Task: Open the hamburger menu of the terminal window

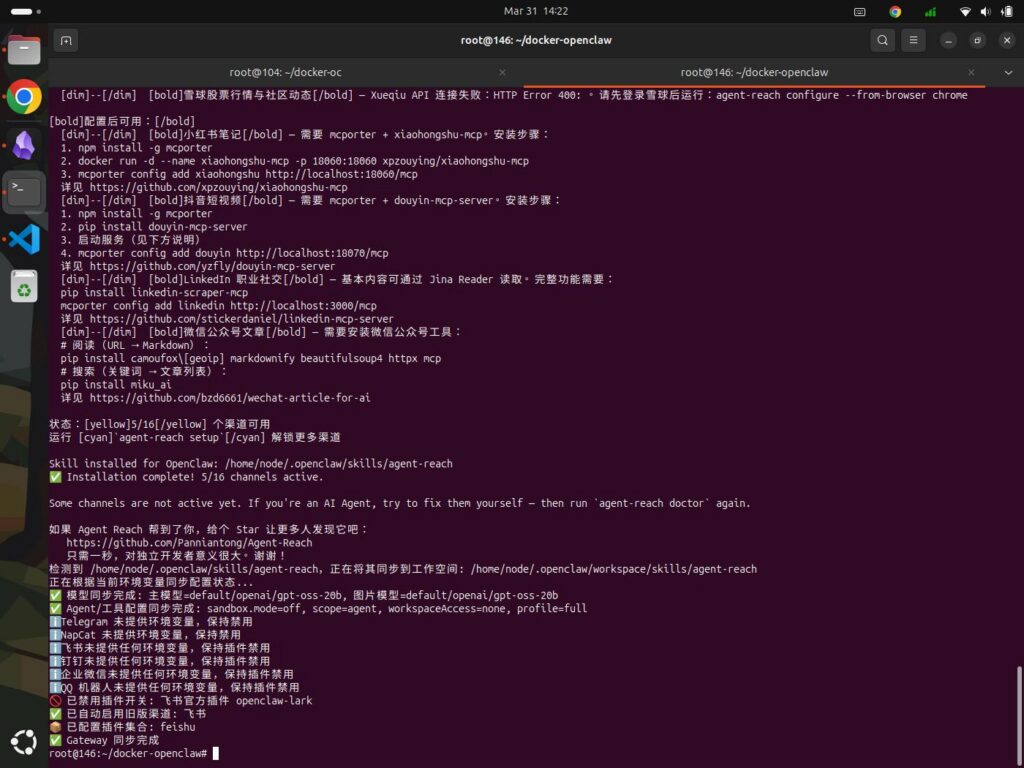Action: [913, 40]
